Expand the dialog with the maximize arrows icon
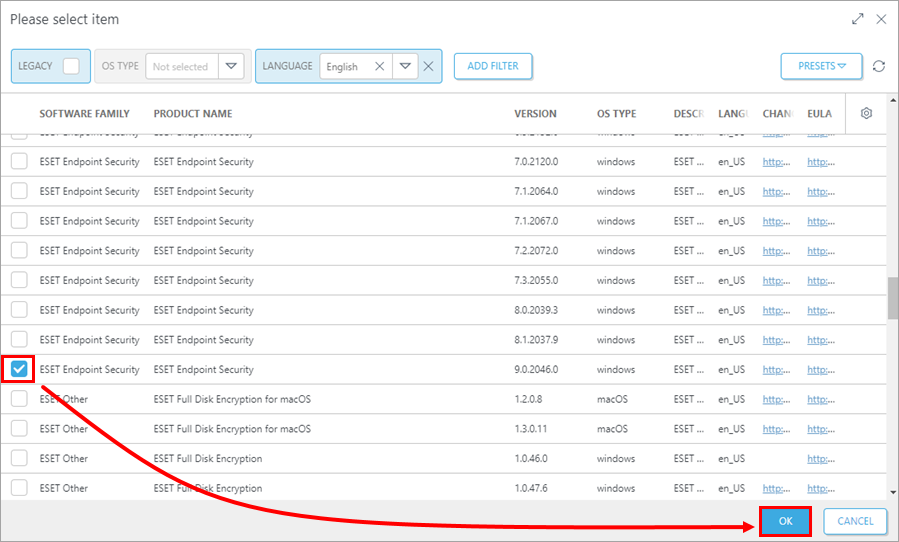The height and width of the screenshot is (542, 899). [x=857, y=19]
